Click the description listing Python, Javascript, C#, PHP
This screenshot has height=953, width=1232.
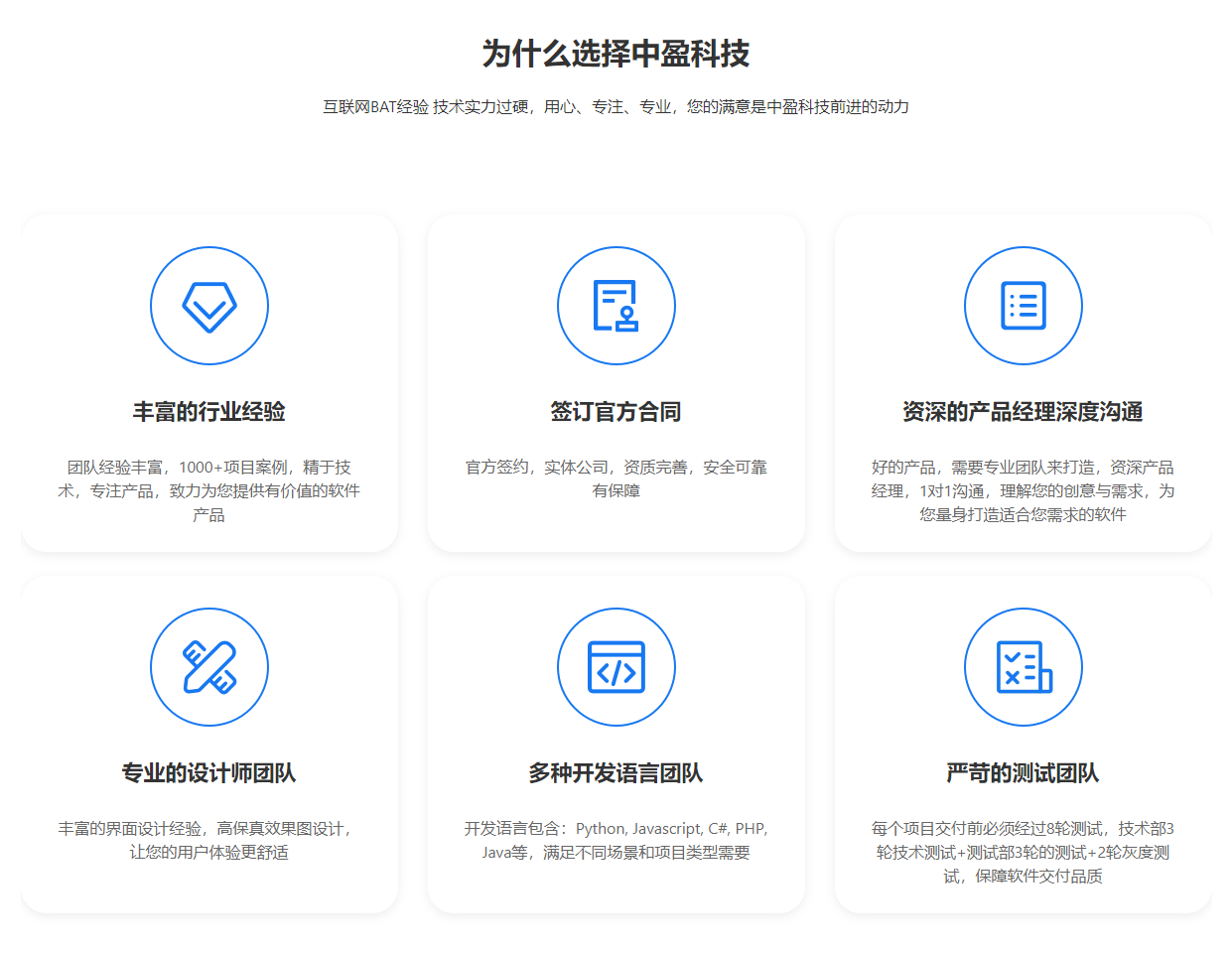pos(616,840)
